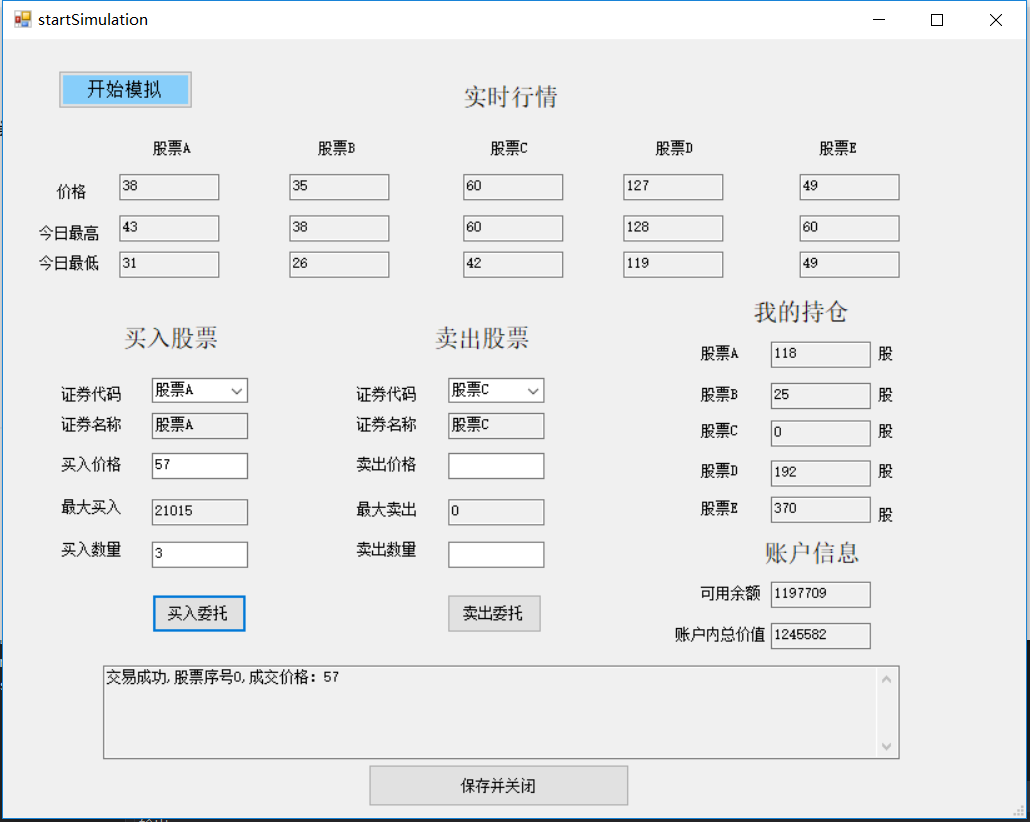1030x822 pixels.
Task: Open the sell-side 证券代码 dropdown showing 股票C
Action: click(535, 390)
